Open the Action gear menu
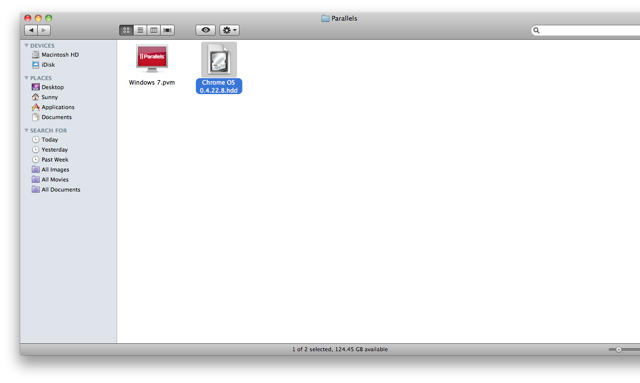640x383 pixels. coord(229,30)
